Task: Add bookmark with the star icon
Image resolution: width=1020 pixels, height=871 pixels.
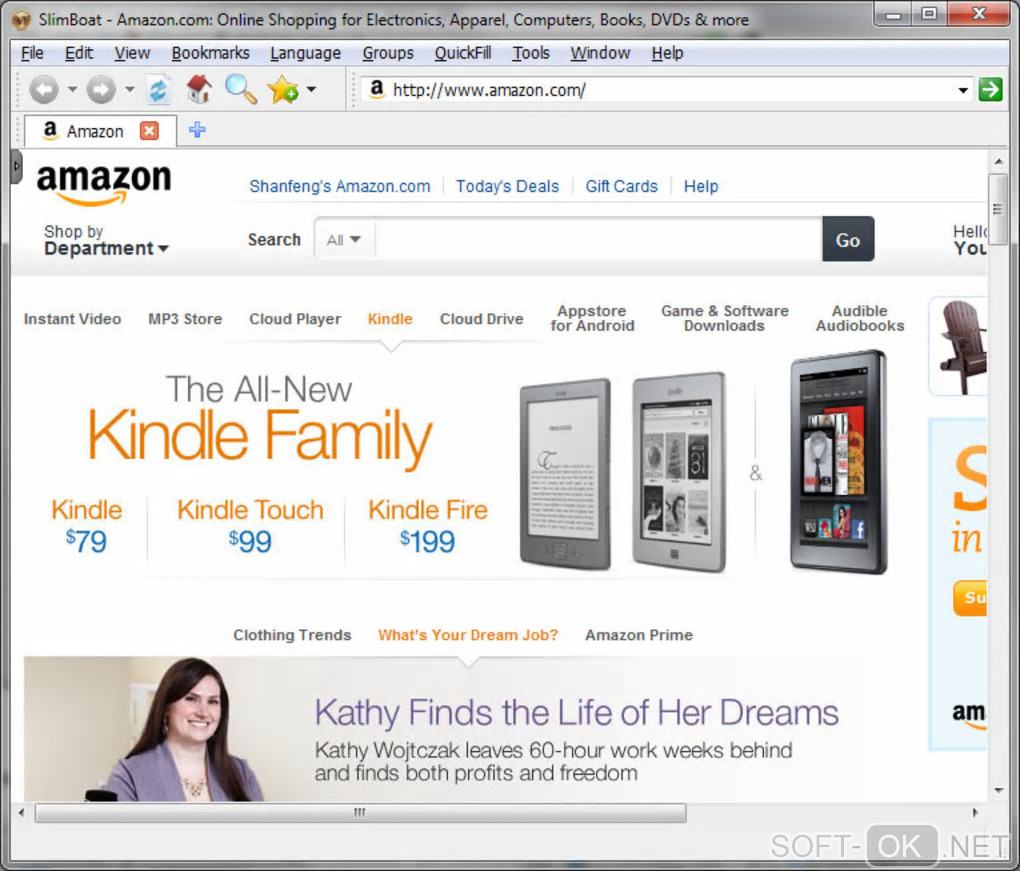Action: tap(283, 89)
